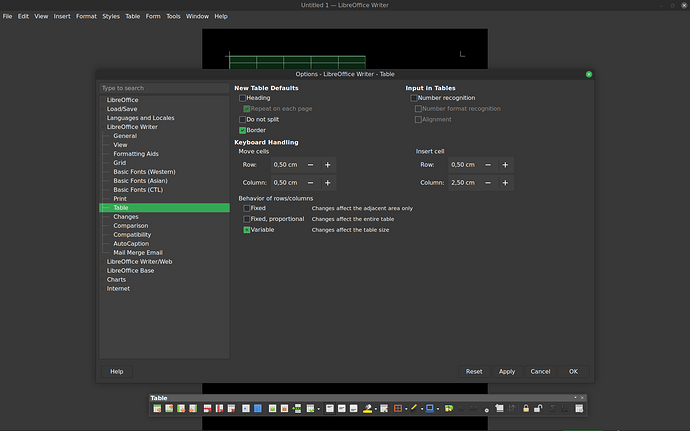690x431 pixels.
Task: Toggle Repeat on each page checkbox
Action: tap(246, 109)
